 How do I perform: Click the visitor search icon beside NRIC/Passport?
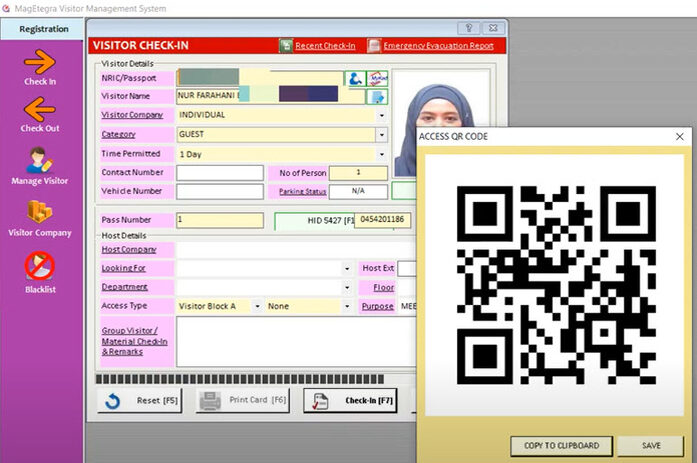point(355,79)
